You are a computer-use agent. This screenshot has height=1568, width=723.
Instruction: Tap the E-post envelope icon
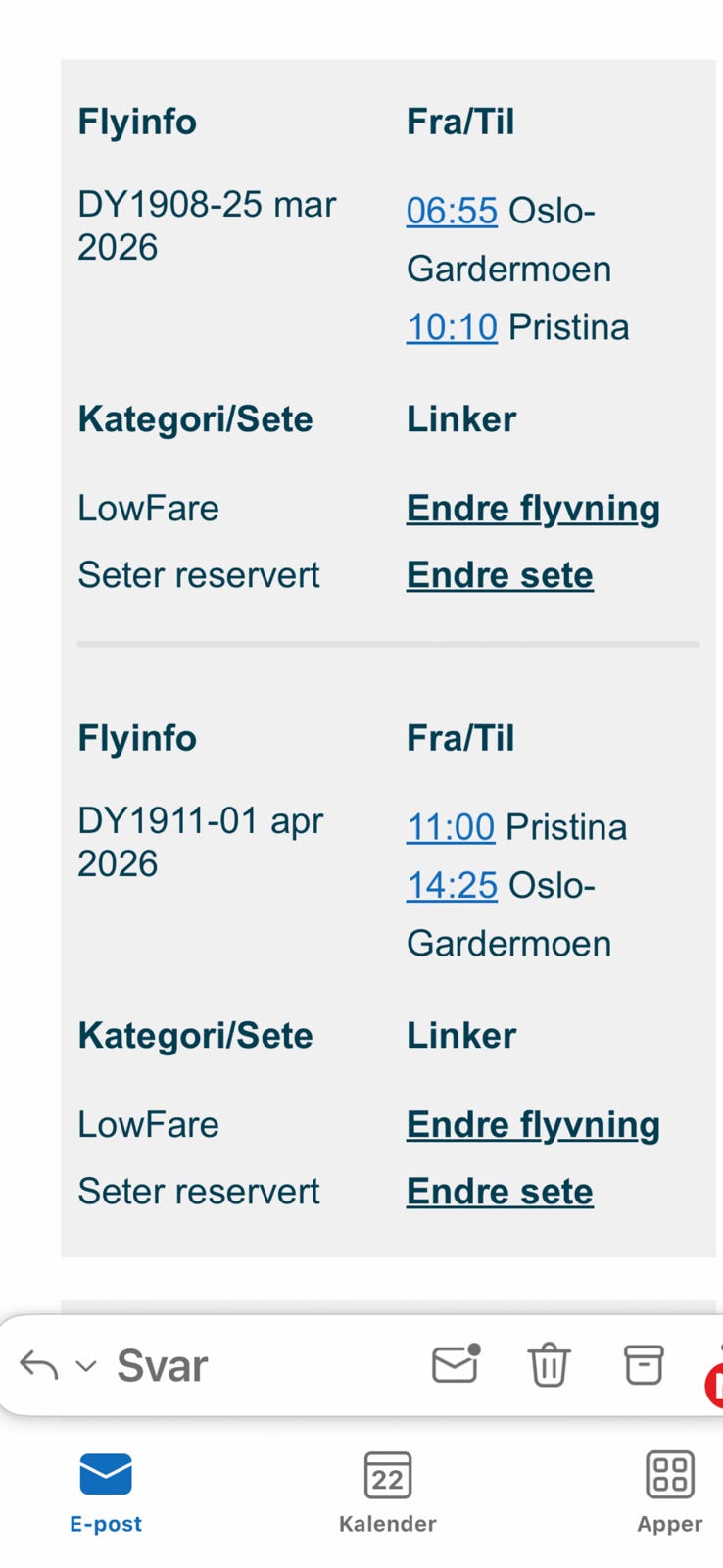pyautogui.click(x=106, y=1474)
